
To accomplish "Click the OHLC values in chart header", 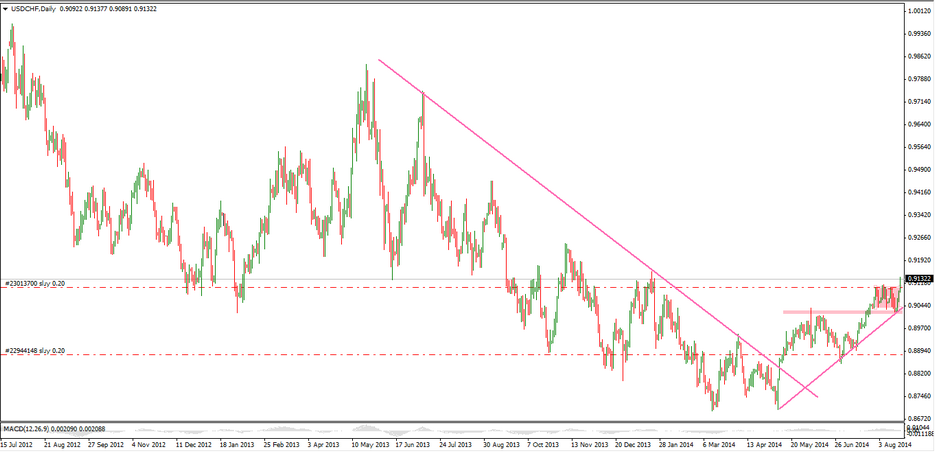I will pos(113,8).
